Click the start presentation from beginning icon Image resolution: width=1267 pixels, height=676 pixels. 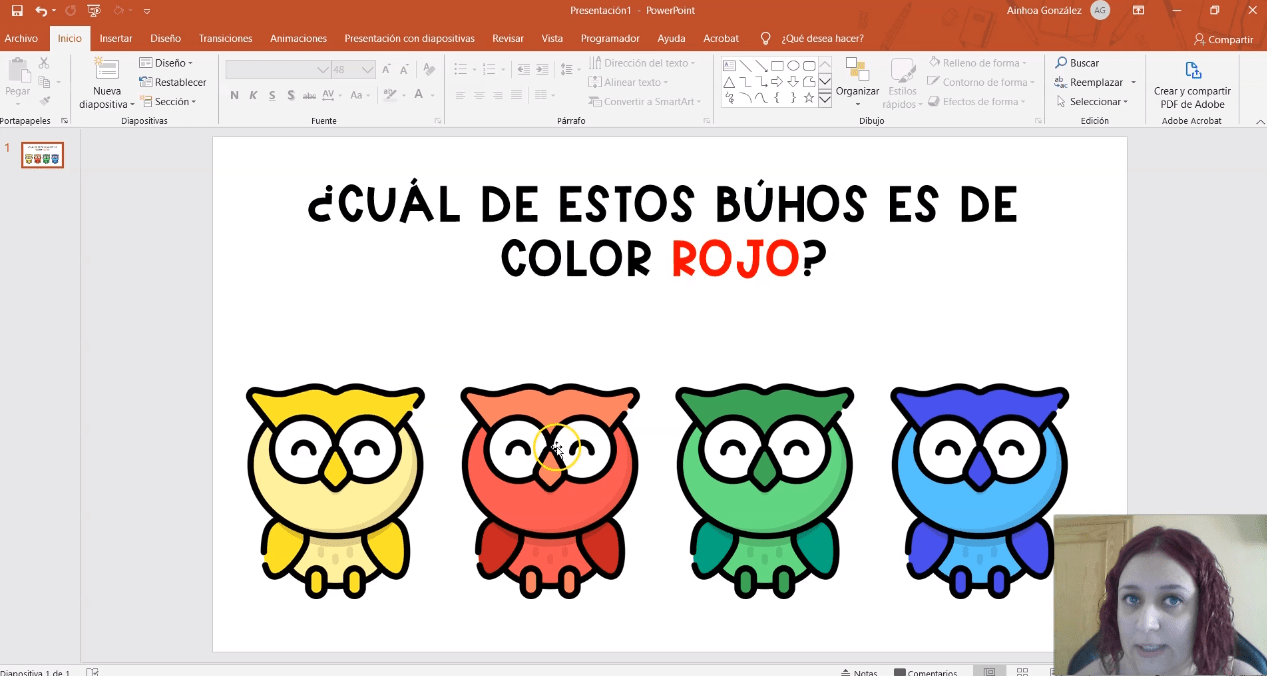[x=93, y=11]
